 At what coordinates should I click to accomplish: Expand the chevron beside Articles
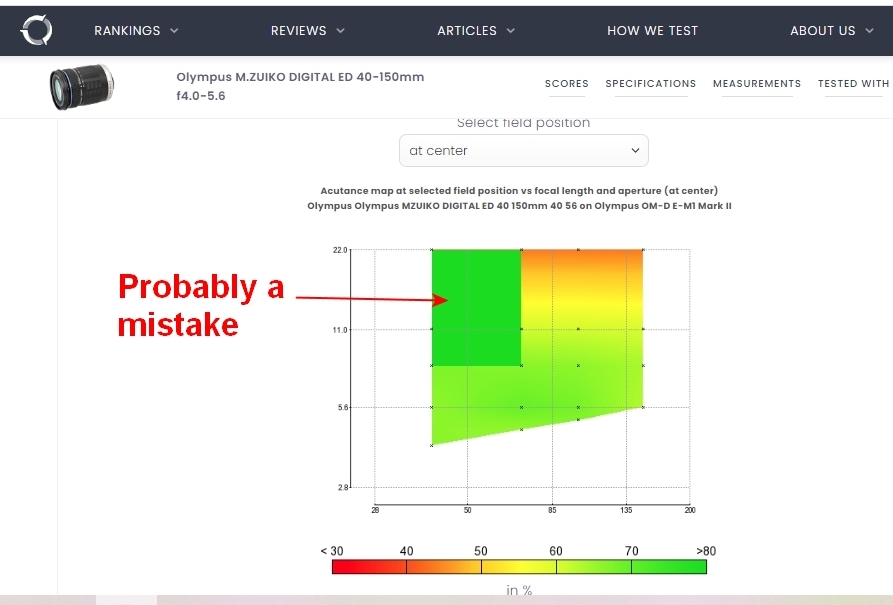[511, 31]
